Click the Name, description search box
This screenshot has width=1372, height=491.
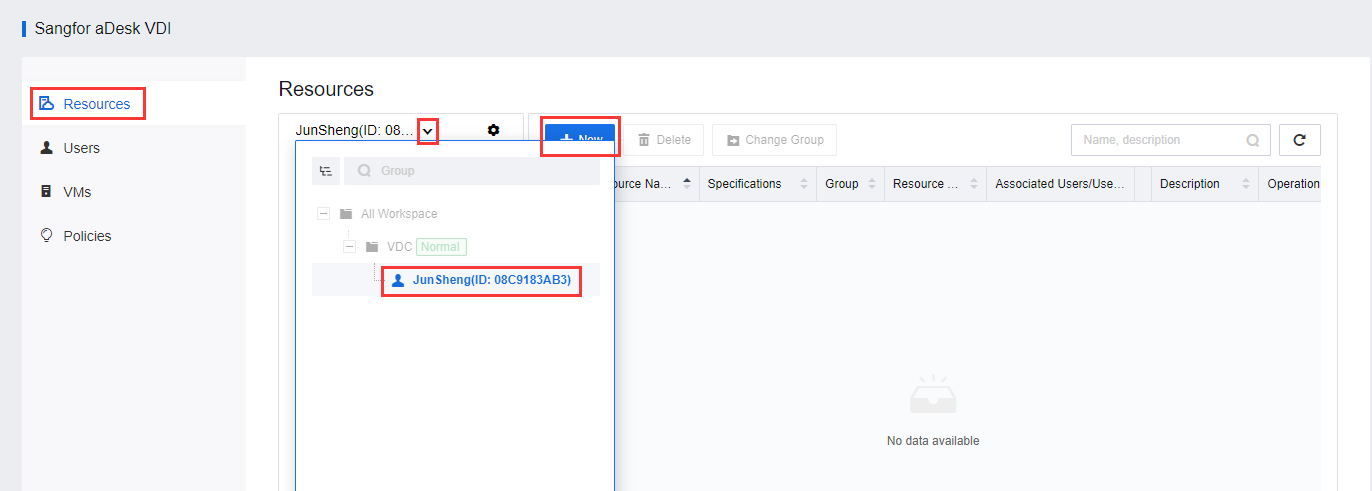click(x=1171, y=140)
